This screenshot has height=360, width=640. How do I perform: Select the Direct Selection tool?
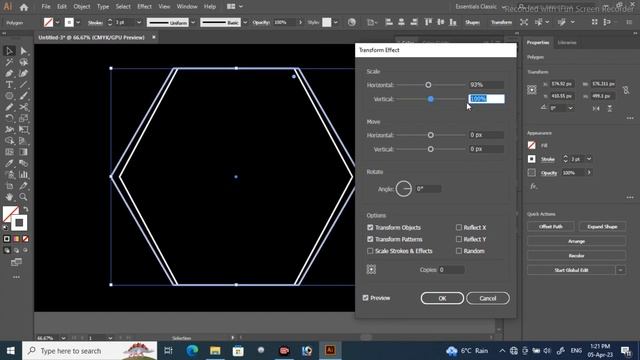coord(23,51)
